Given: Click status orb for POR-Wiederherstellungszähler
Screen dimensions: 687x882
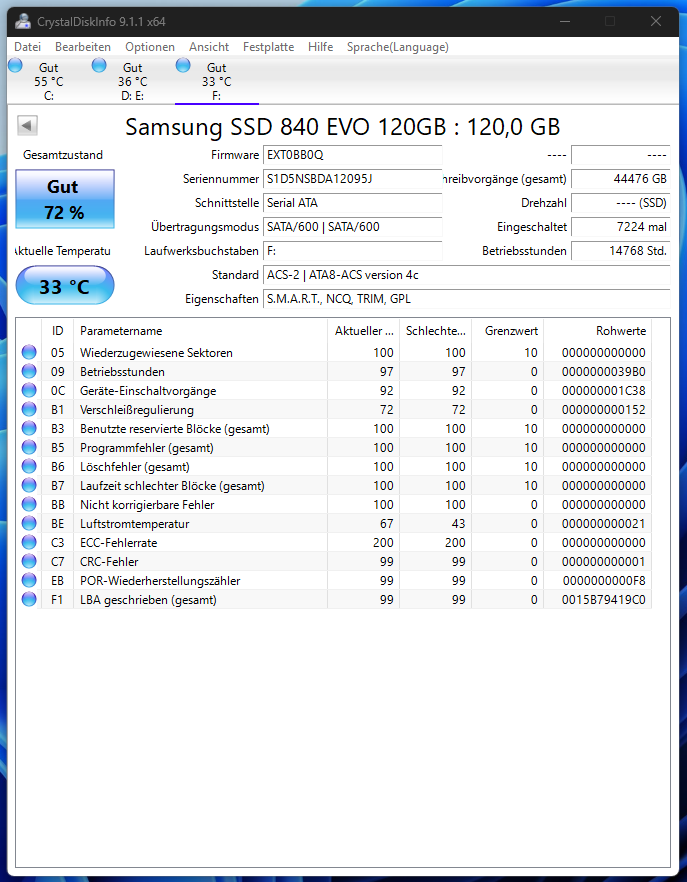Looking at the screenshot, I should coord(29,580).
